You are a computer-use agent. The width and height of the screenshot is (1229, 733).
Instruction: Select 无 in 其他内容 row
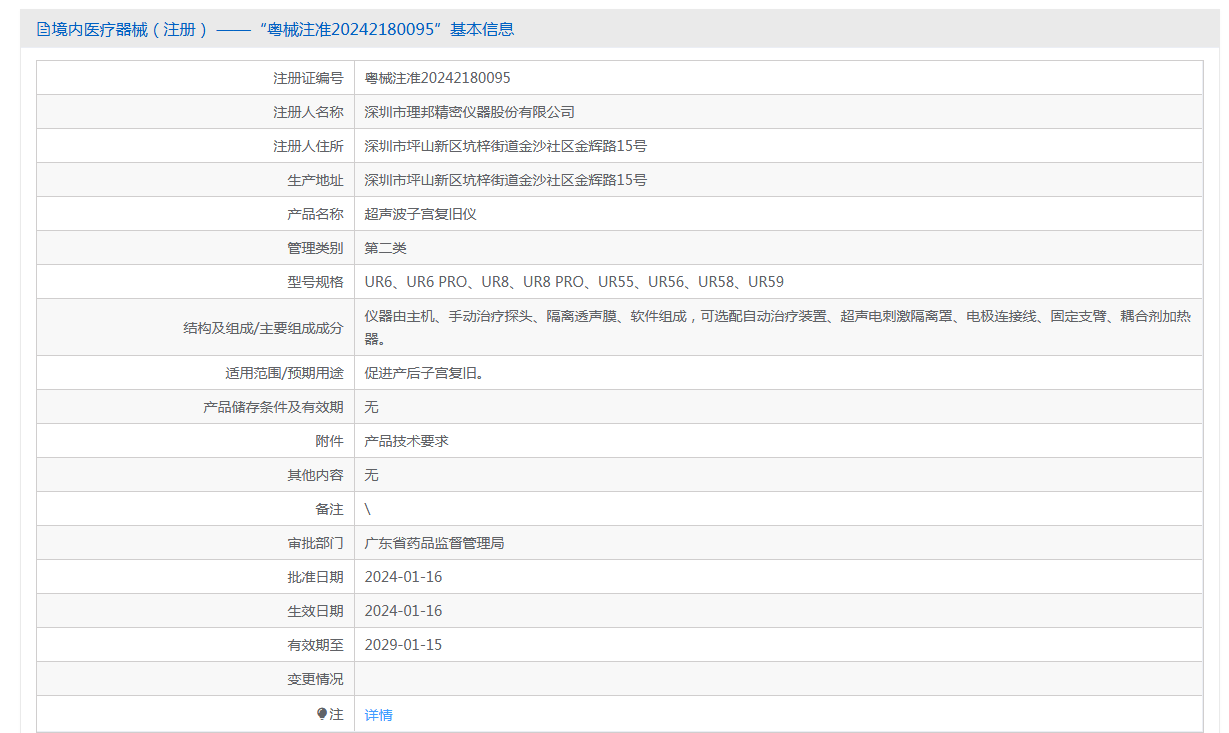pos(372,475)
